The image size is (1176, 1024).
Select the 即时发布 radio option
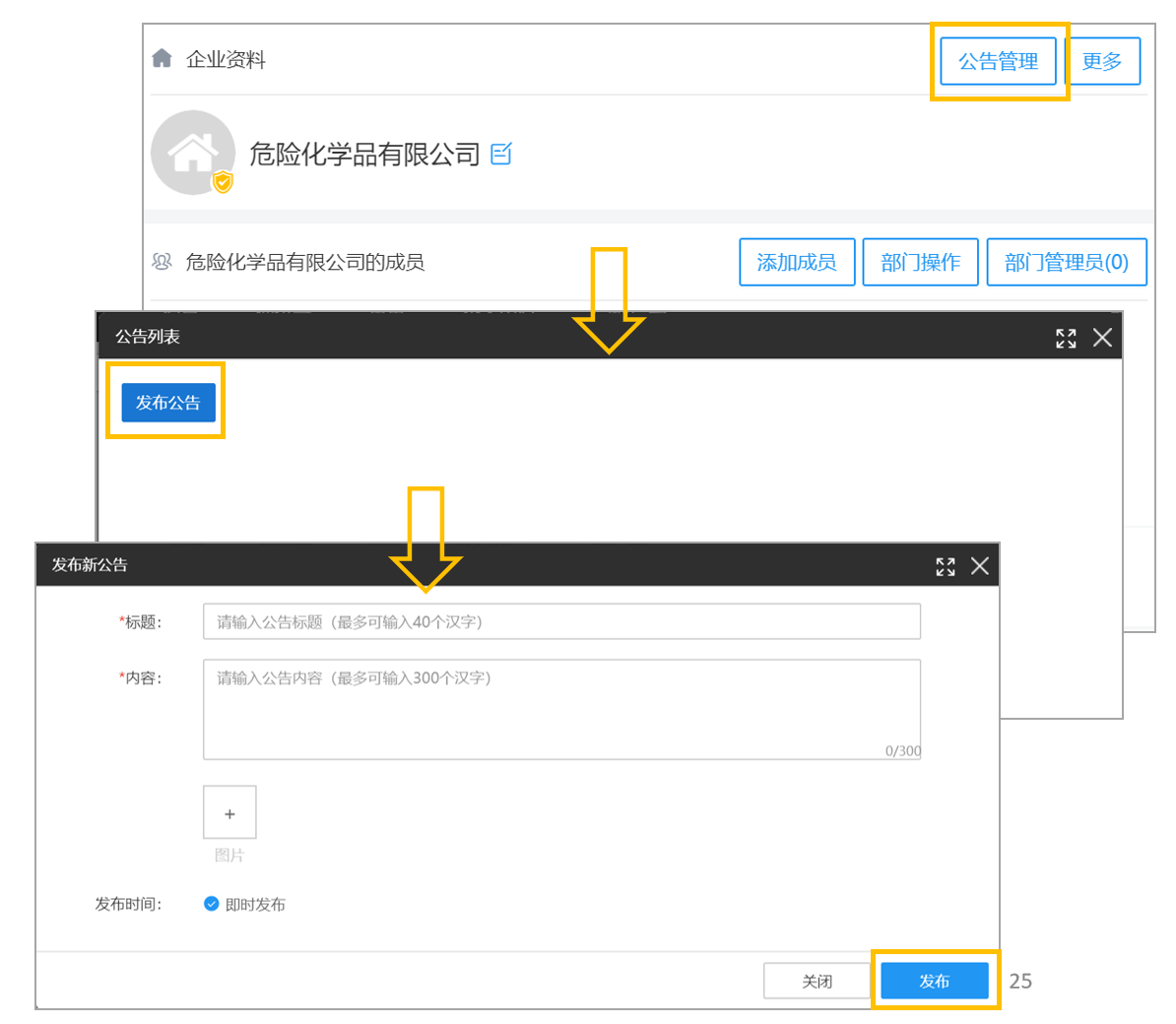(x=212, y=904)
